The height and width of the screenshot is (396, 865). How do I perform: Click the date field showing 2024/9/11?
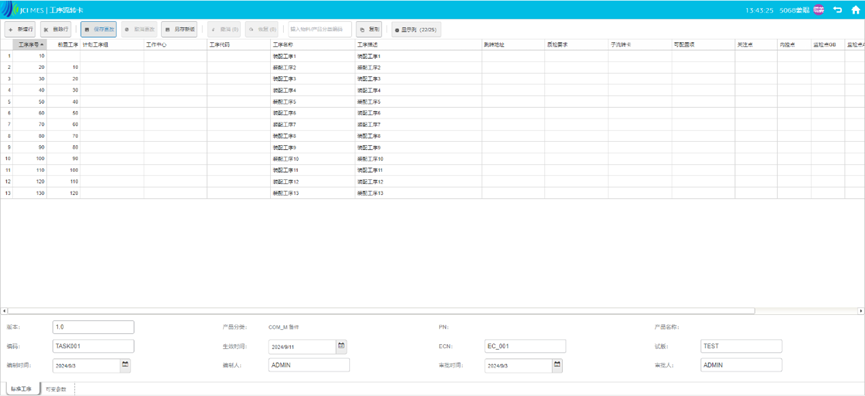point(302,347)
